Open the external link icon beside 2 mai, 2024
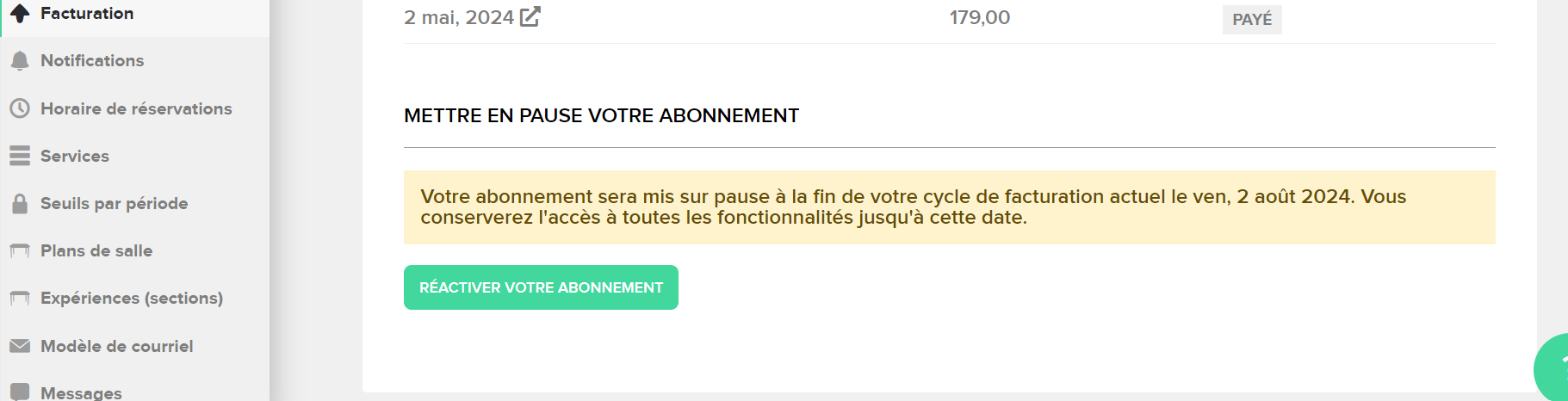The width and height of the screenshot is (1568, 401). point(530,16)
